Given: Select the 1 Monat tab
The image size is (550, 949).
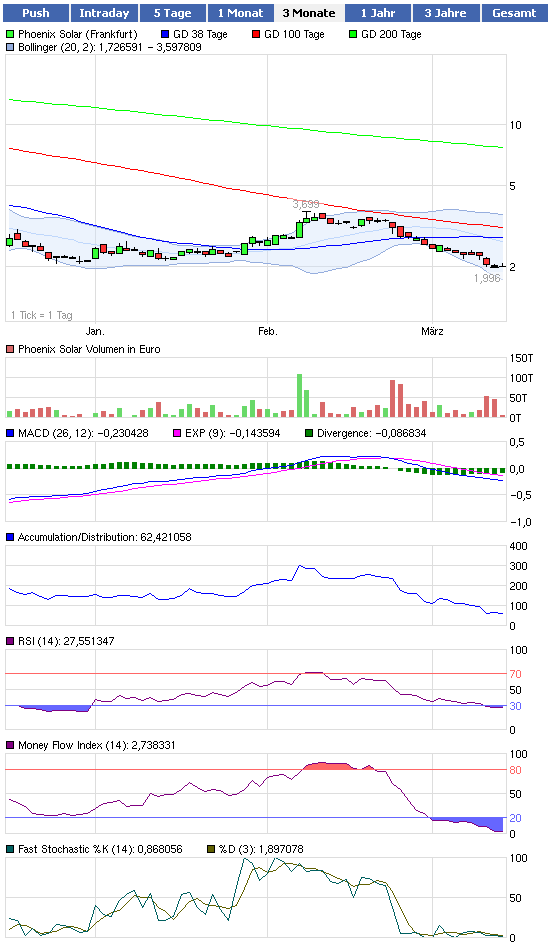Looking at the screenshot, I should click(x=240, y=13).
